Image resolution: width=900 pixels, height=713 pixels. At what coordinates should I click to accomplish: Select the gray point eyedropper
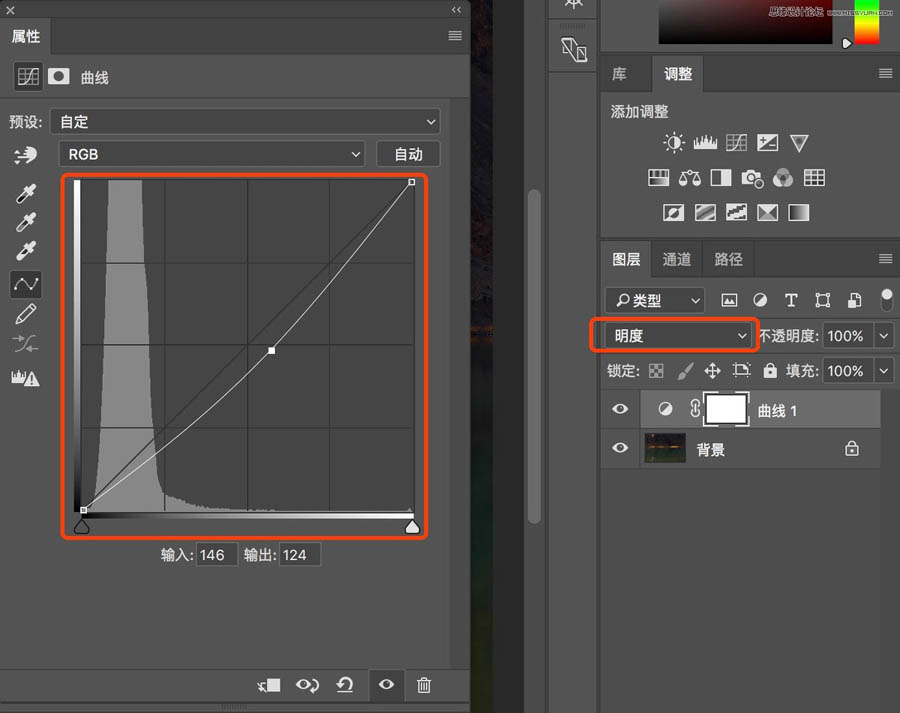(x=26, y=222)
